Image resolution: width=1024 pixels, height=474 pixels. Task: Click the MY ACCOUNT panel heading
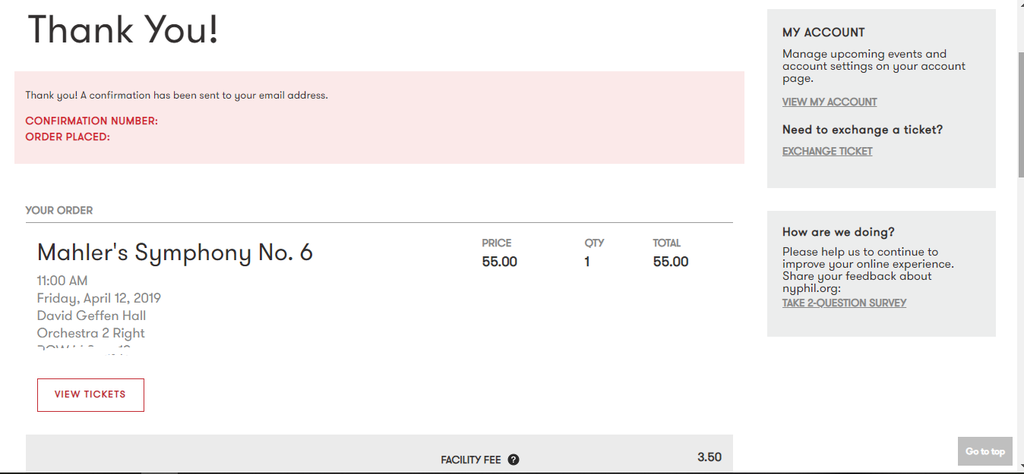pos(824,33)
